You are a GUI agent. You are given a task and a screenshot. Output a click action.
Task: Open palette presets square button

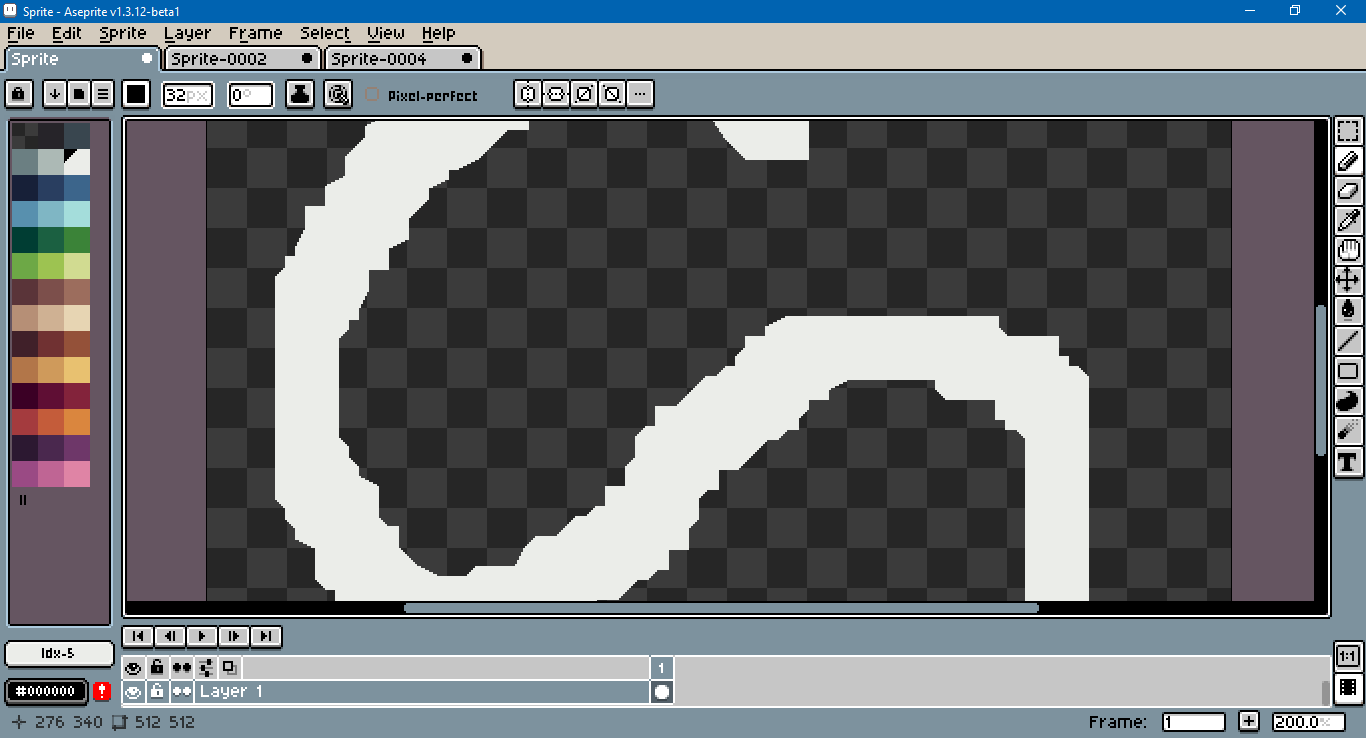point(79,95)
